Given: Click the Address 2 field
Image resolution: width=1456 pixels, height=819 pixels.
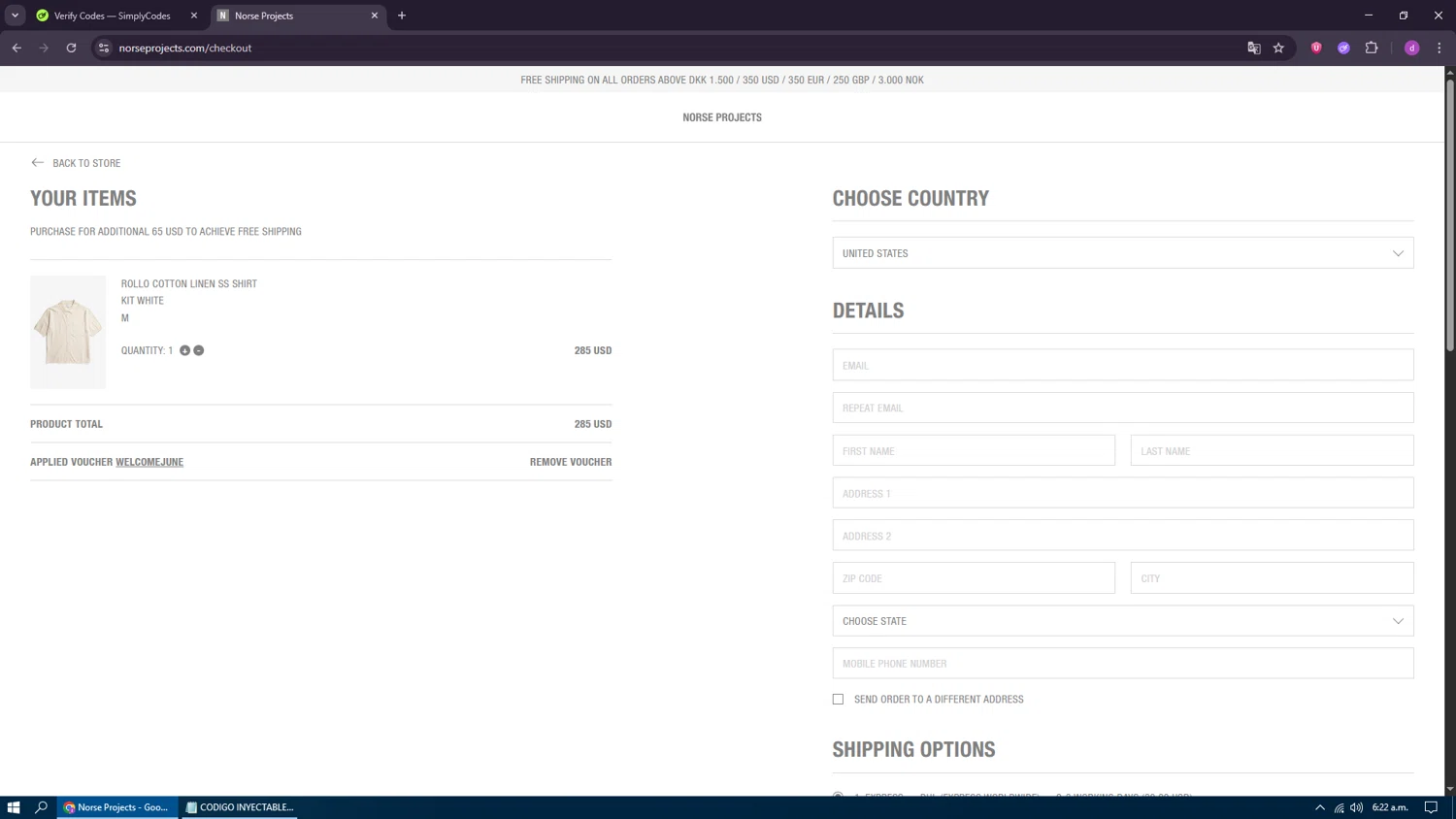Looking at the screenshot, I should pos(1123,536).
